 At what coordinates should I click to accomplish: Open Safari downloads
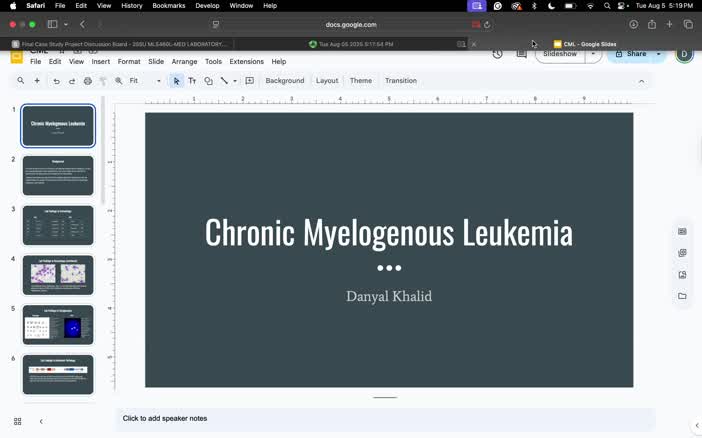click(x=634, y=25)
